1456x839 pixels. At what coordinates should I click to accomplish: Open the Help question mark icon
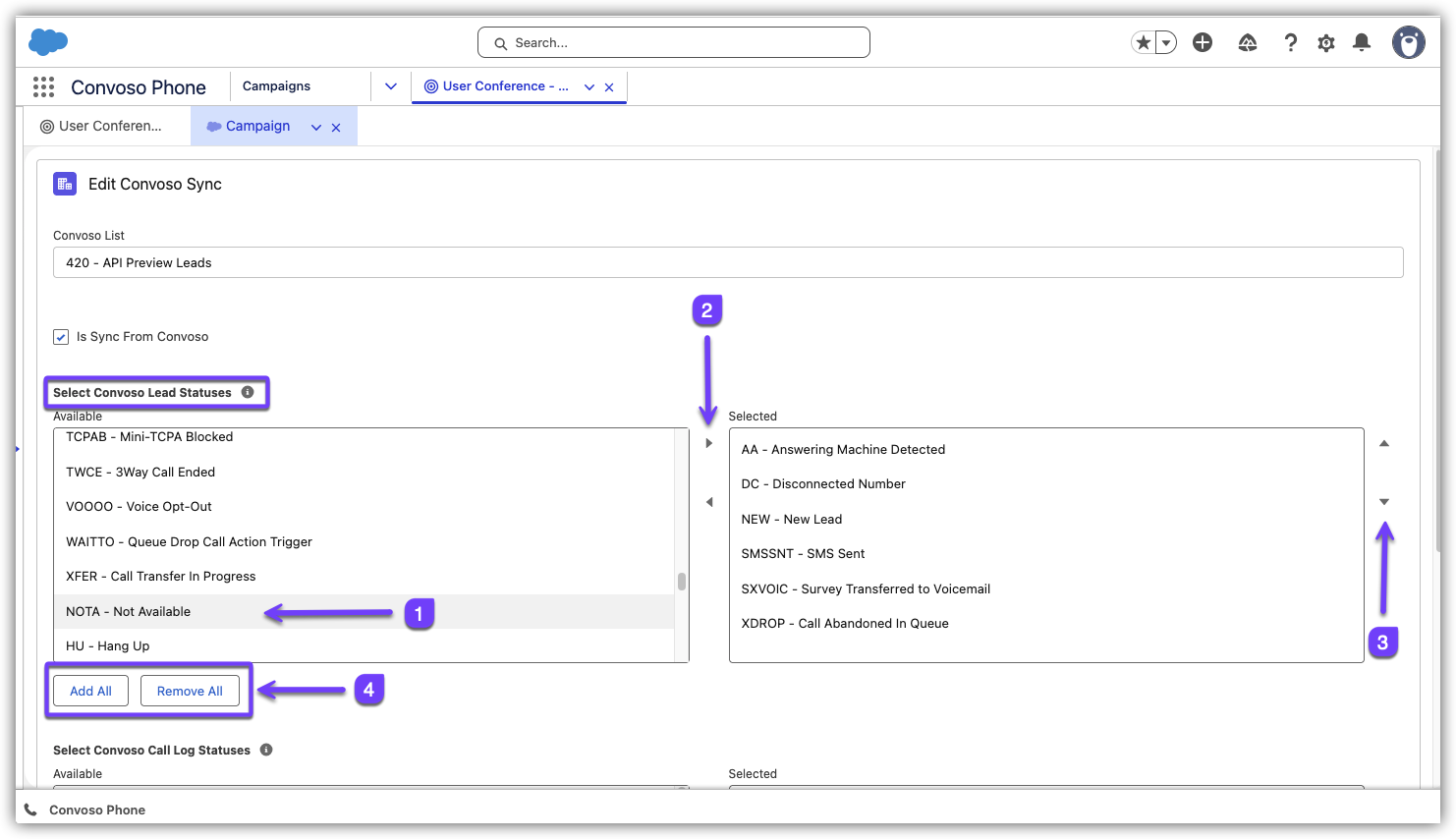(1290, 42)
